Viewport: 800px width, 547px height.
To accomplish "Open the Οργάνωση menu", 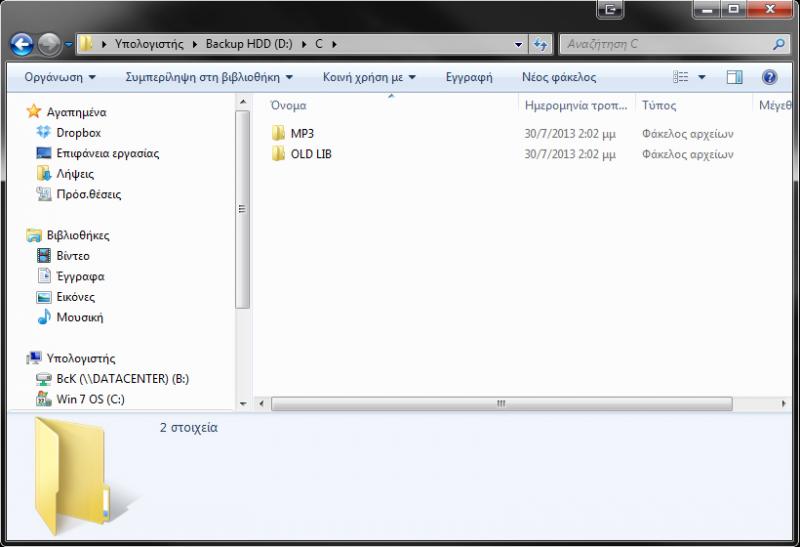I will [x=60, y=77].
